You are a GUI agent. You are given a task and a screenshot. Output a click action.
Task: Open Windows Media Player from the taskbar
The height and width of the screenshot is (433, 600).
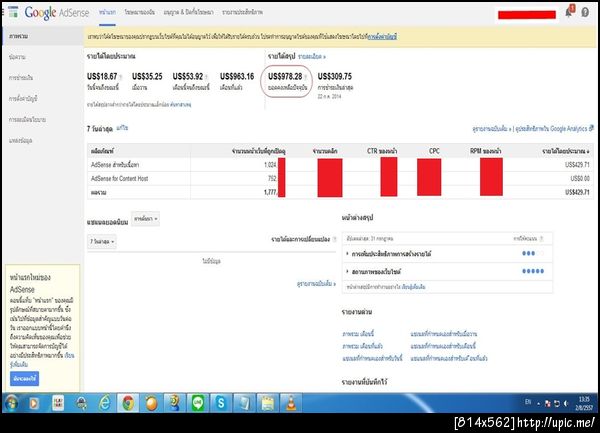(34, 403)
